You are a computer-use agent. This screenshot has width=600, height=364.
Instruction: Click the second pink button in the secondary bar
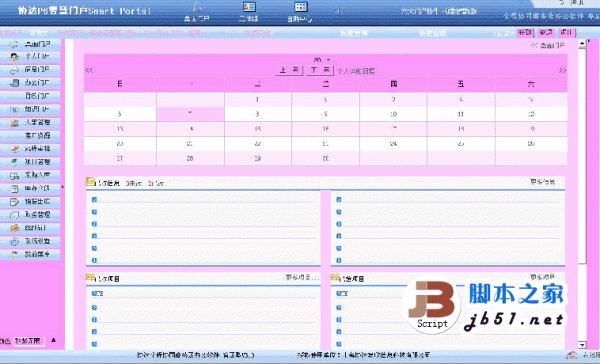coord(545,33)
